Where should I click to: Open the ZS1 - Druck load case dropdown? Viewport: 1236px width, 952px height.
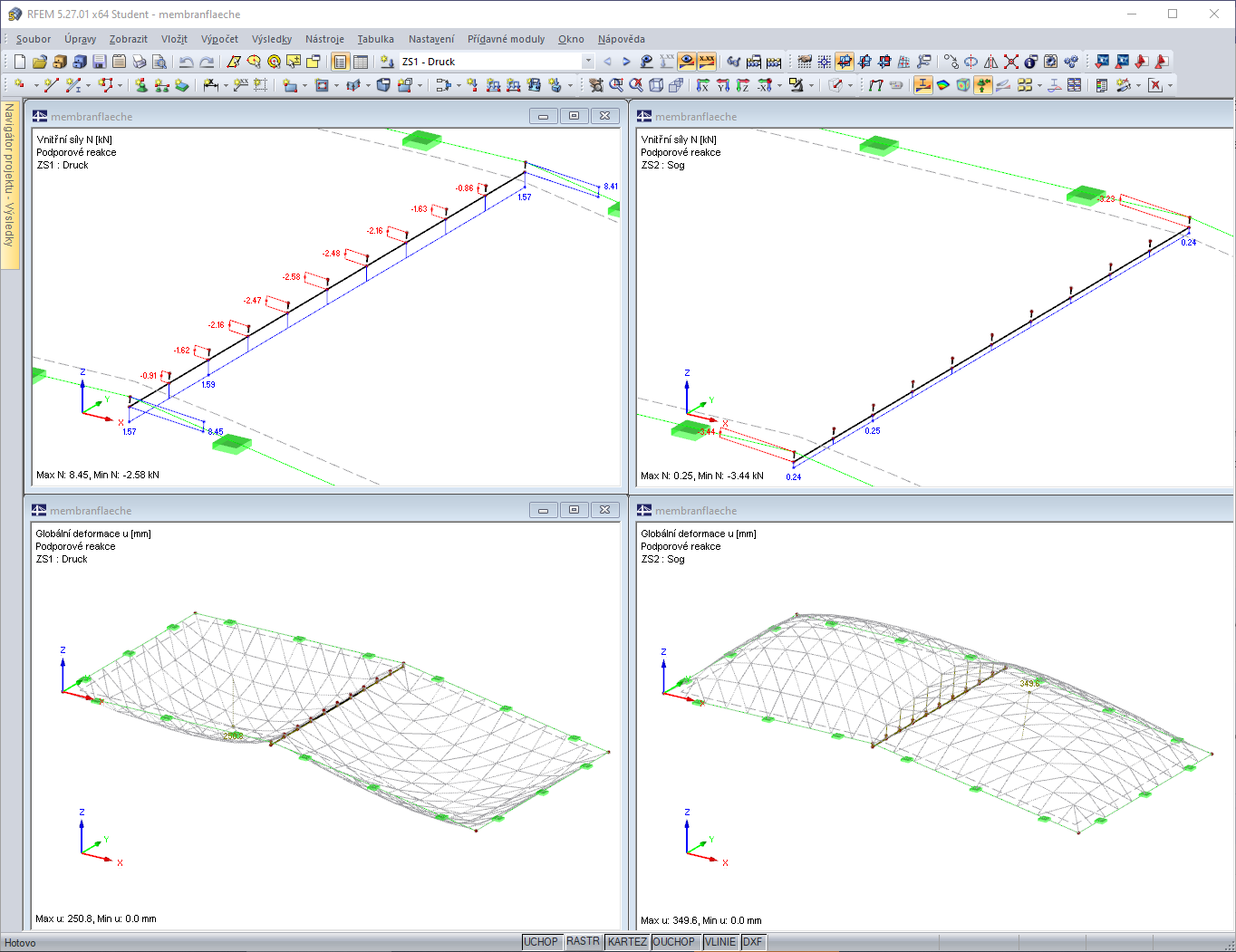click(x=587, y=62)
